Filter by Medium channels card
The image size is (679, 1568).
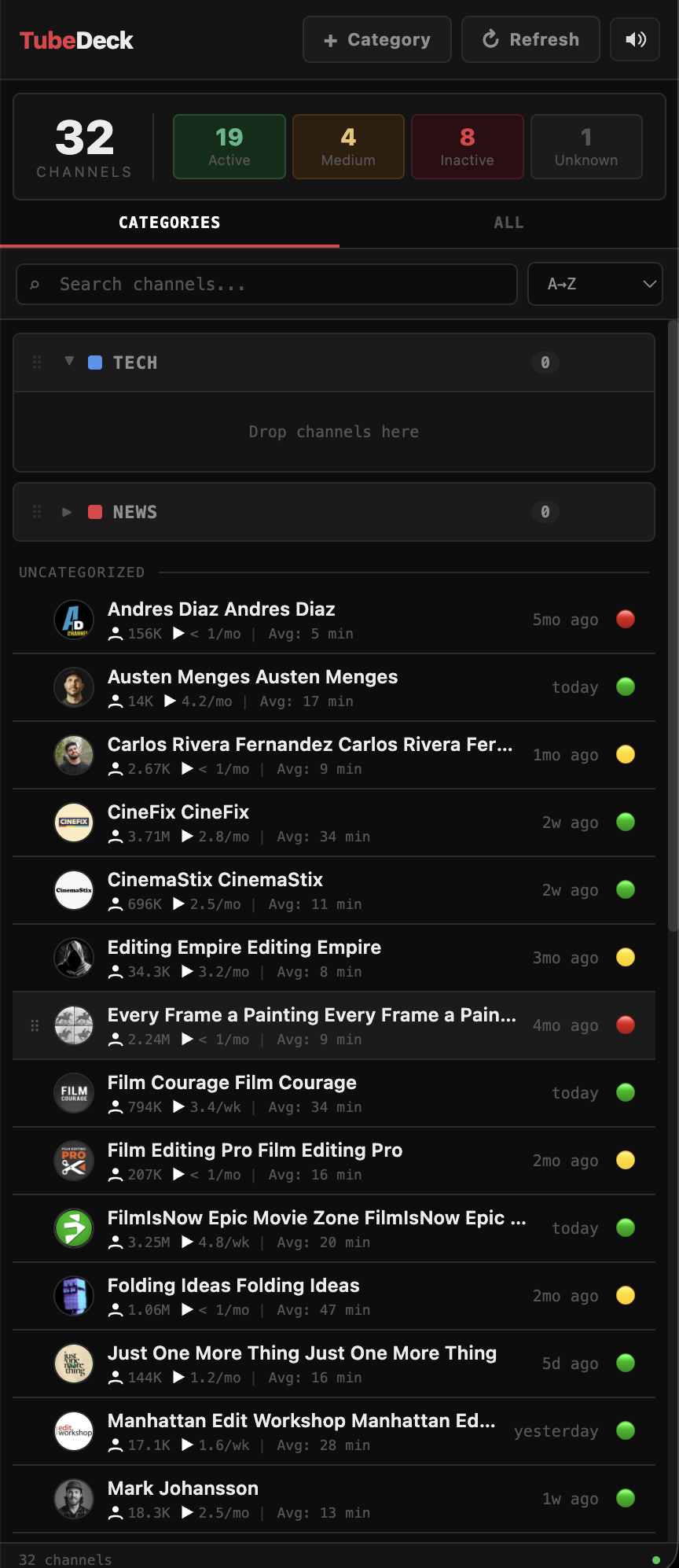[348, 146]
